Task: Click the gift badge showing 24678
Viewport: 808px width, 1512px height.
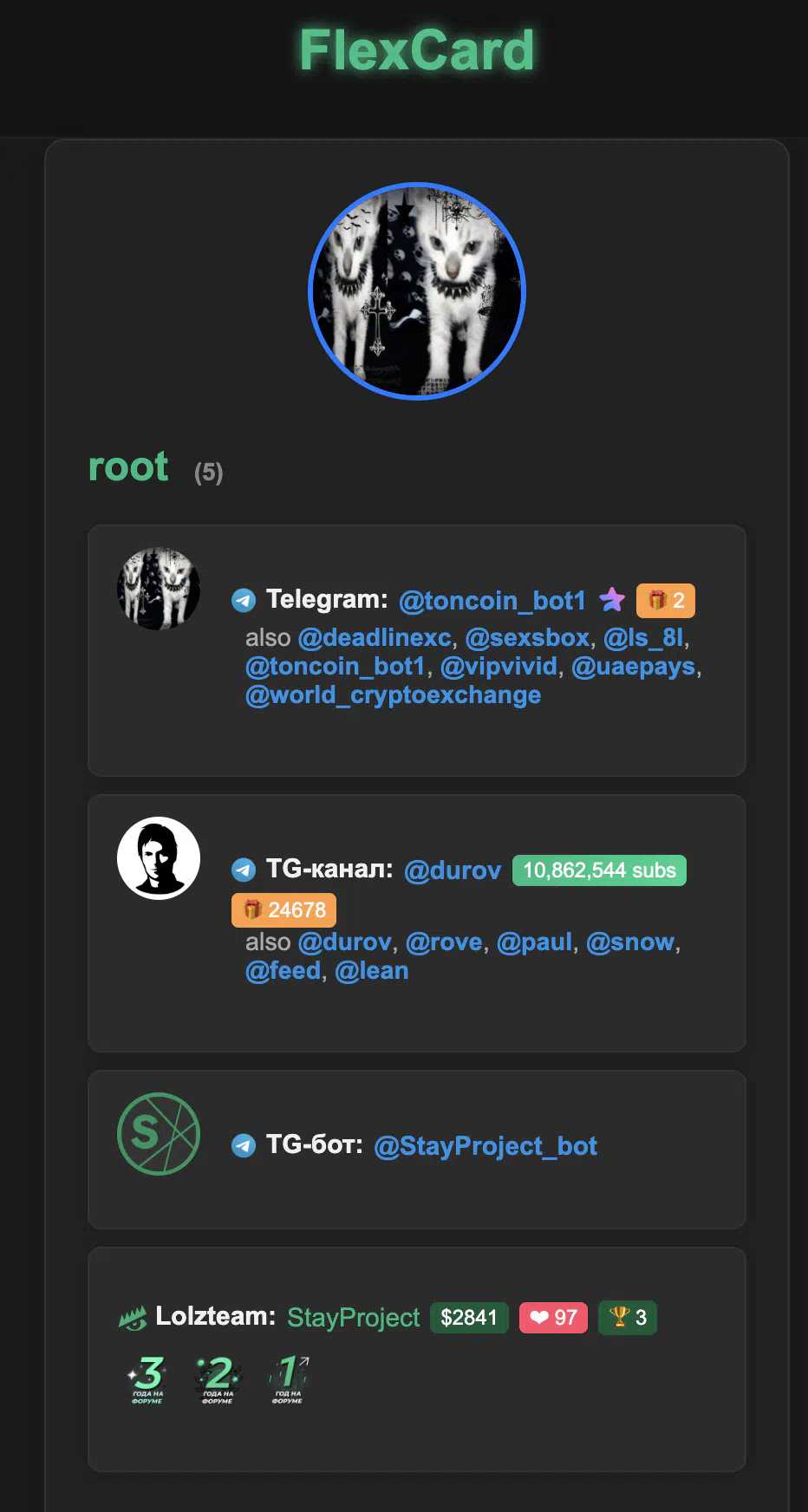Action: point(283,910)
